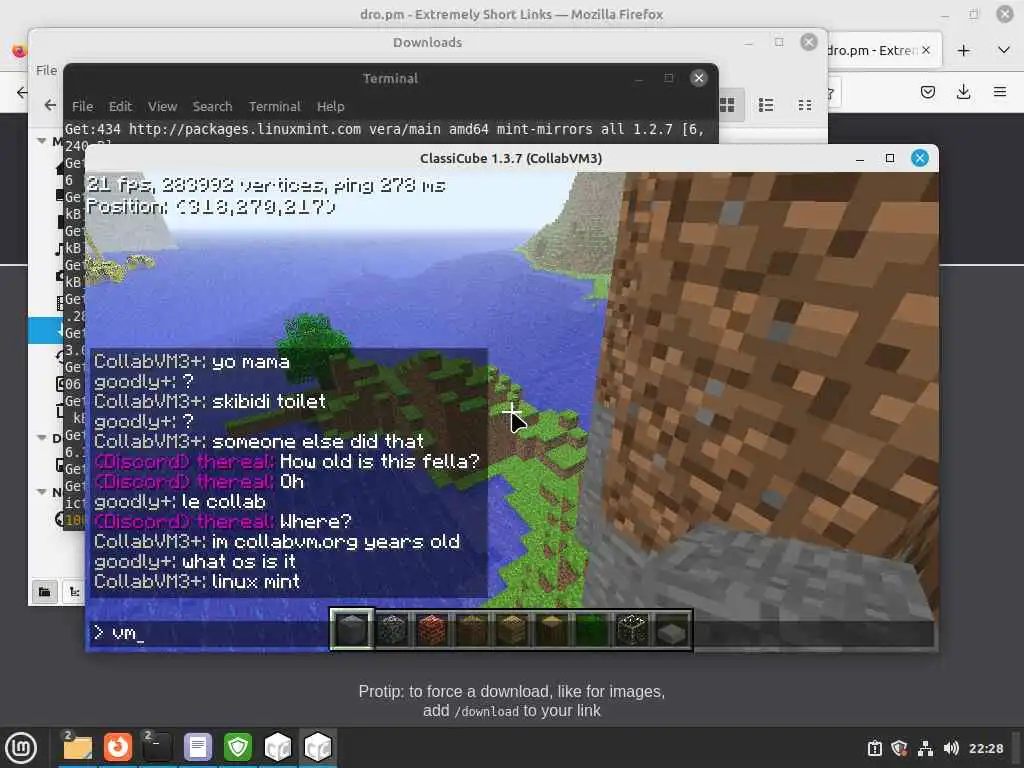This screenshot has height=768, width=1024.
Task: Open the File menu in Downloads window
Action: coord(46,70)
